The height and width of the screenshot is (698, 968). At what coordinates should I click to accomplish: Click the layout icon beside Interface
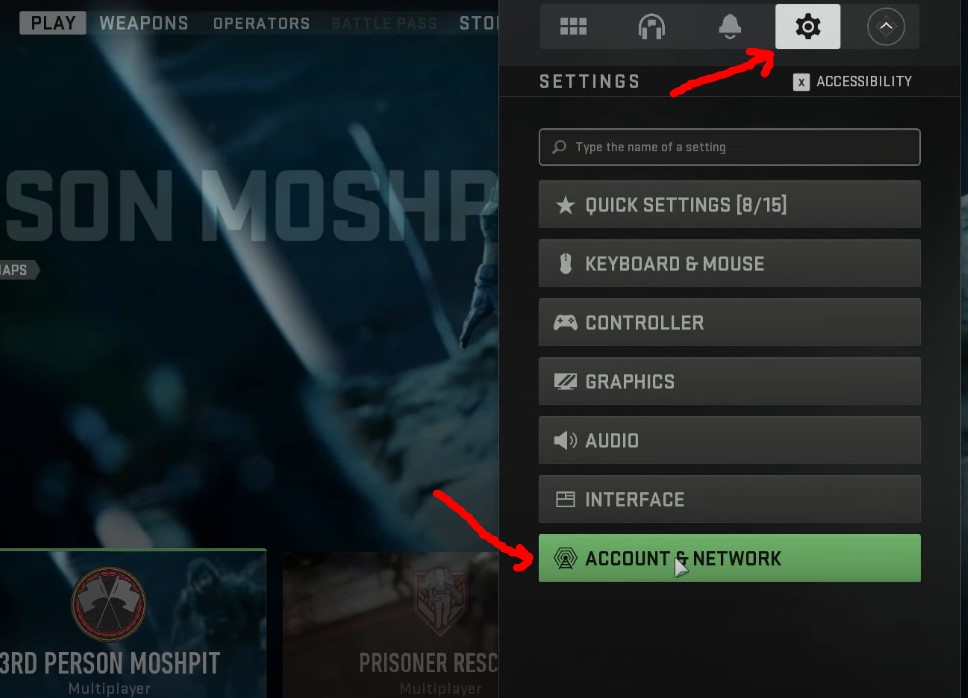pyautogui.click(x=565, y=499)
